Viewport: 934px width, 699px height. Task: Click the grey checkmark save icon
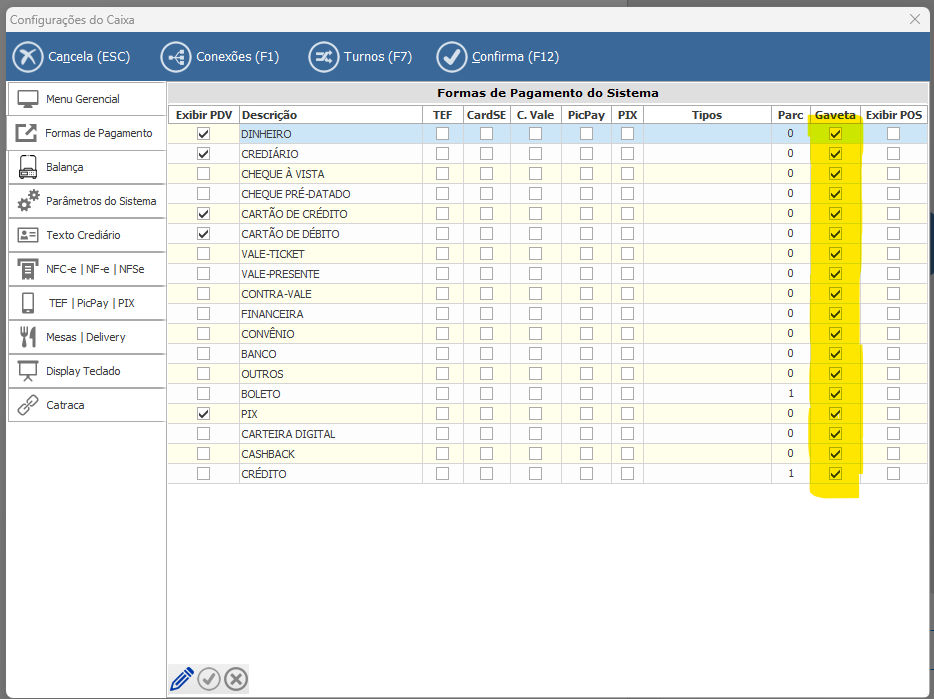tap(209, 680)
